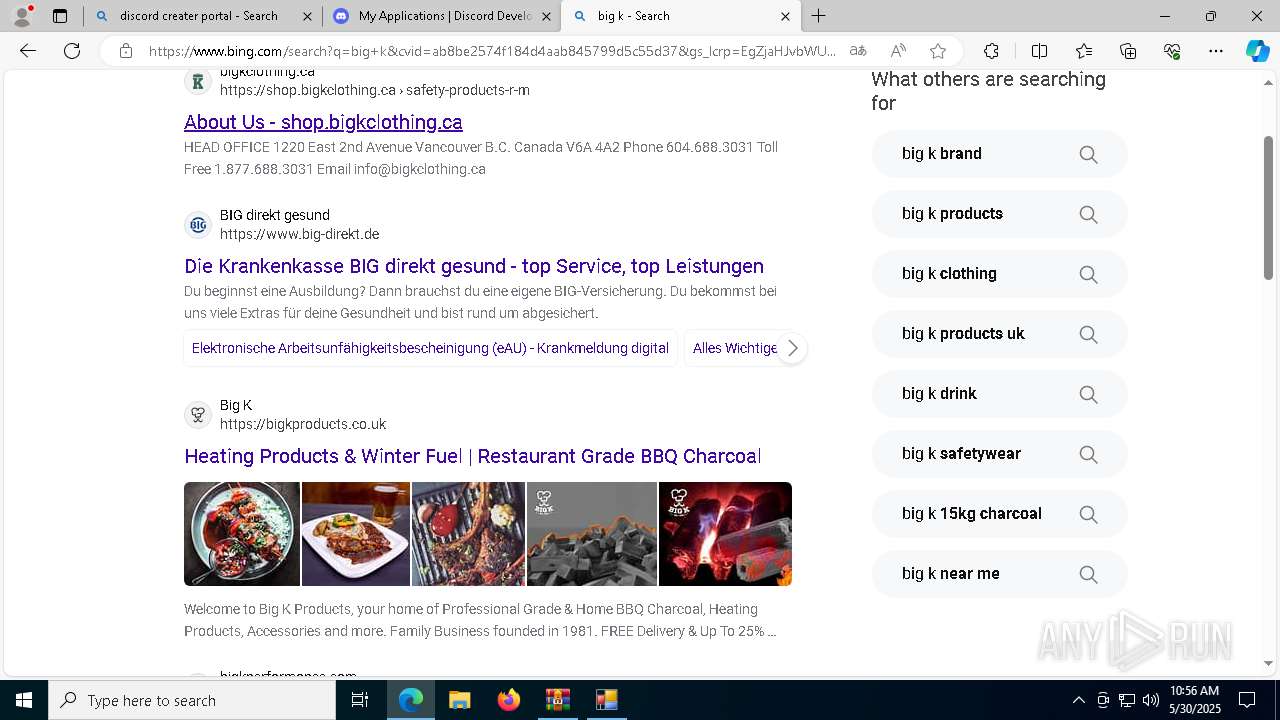
Task: Click the https://www.big-direkt.de URL
Action: click(299, 234)
